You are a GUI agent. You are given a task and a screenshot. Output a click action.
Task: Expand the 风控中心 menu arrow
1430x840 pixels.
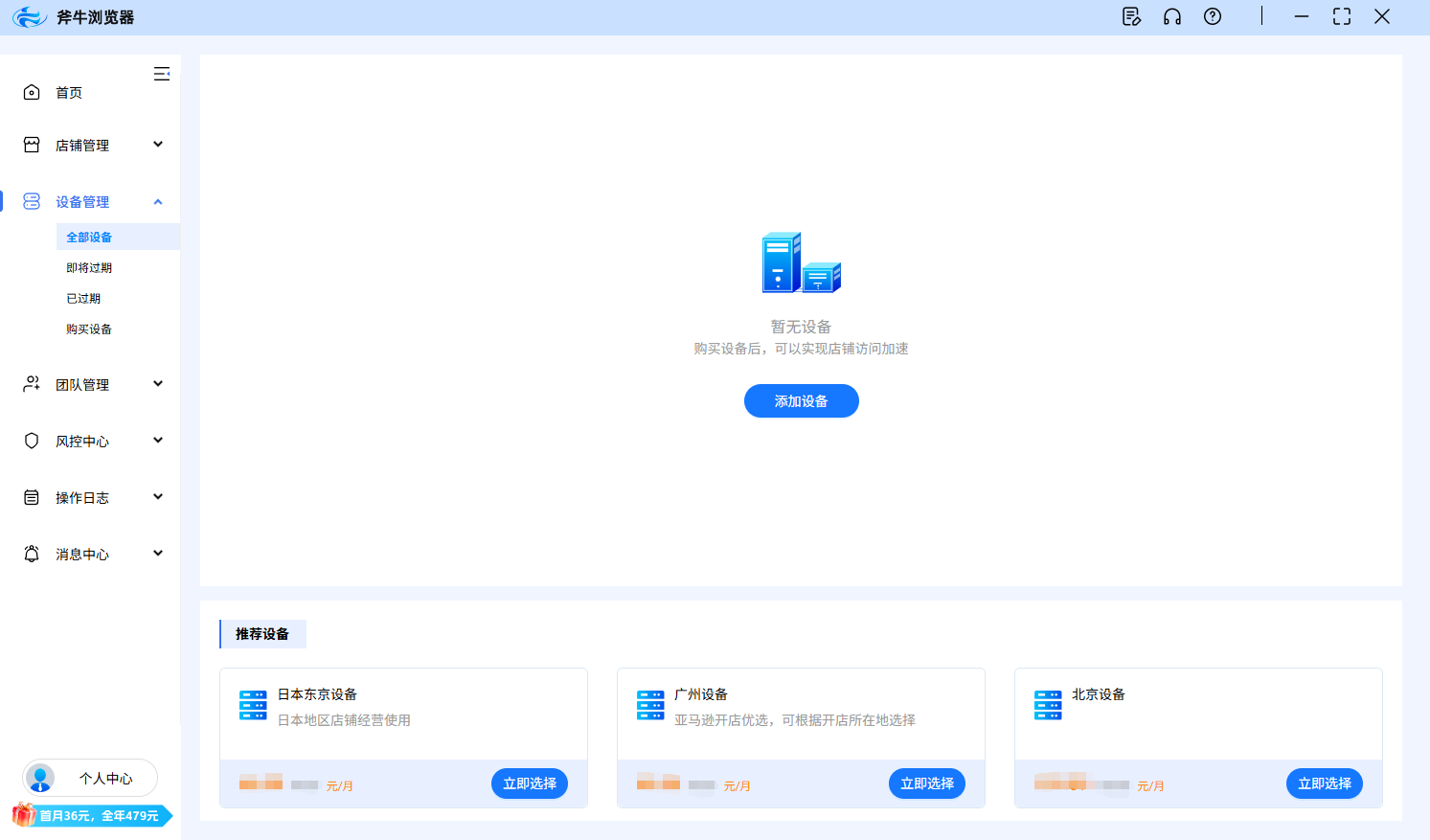pyautogui.click(x=158, y=441)
